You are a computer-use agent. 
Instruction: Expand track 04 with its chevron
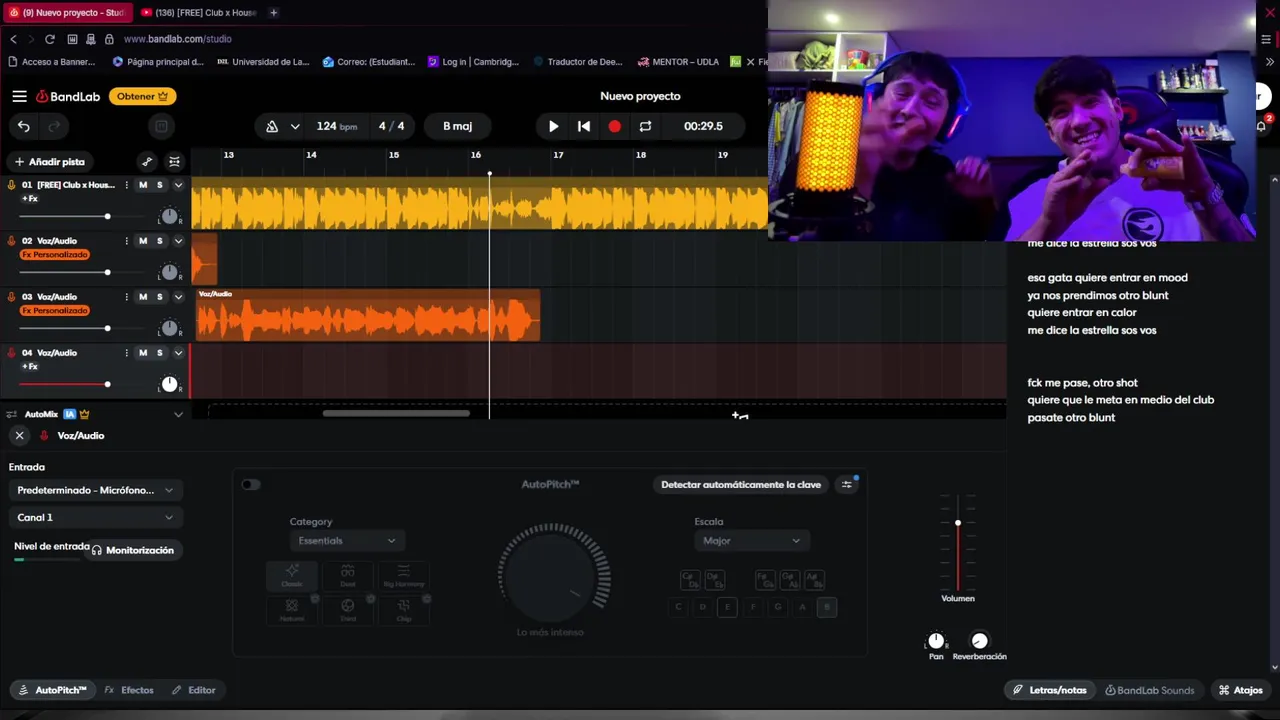tap(179, 353)
